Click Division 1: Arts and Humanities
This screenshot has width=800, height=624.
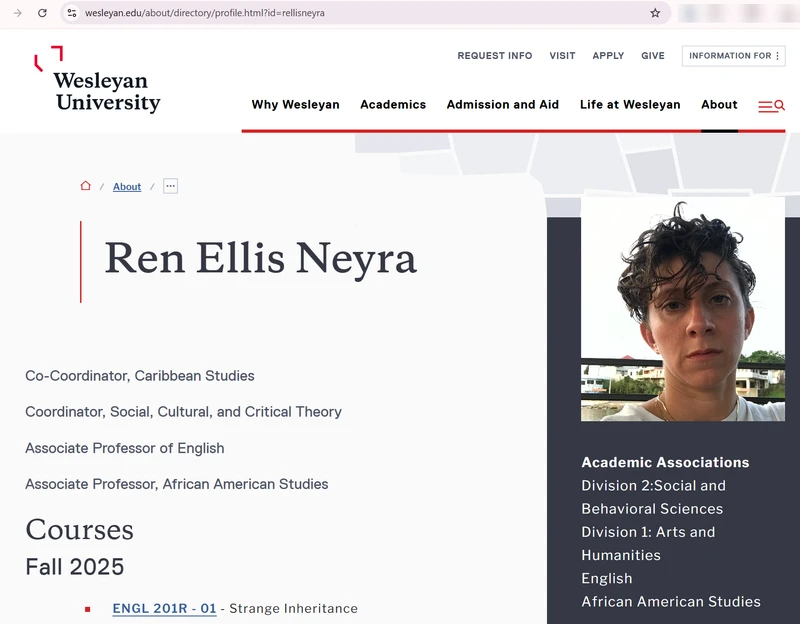coord(648,543)
